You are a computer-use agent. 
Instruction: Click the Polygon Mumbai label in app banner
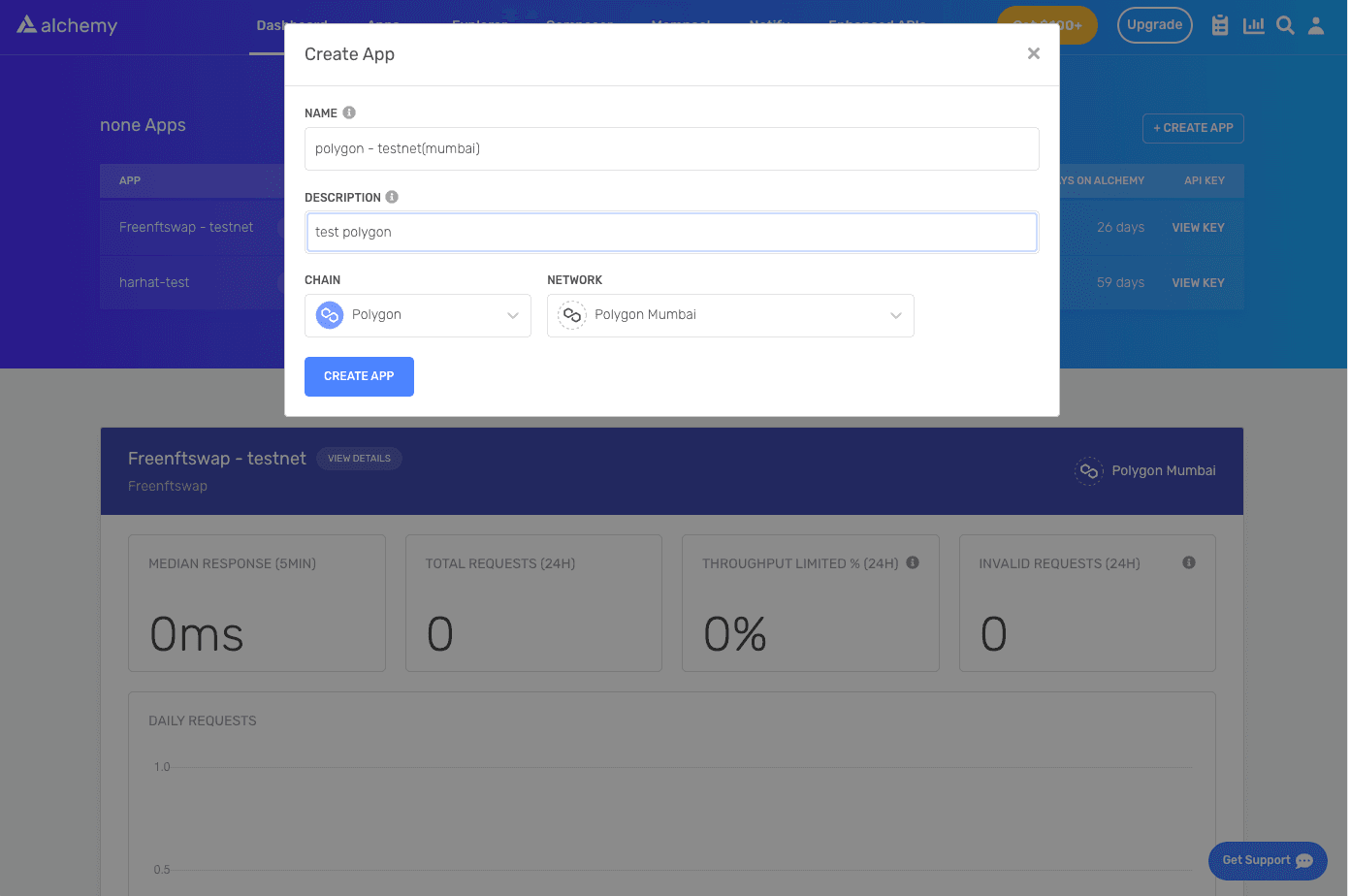tap(1164, 471)
